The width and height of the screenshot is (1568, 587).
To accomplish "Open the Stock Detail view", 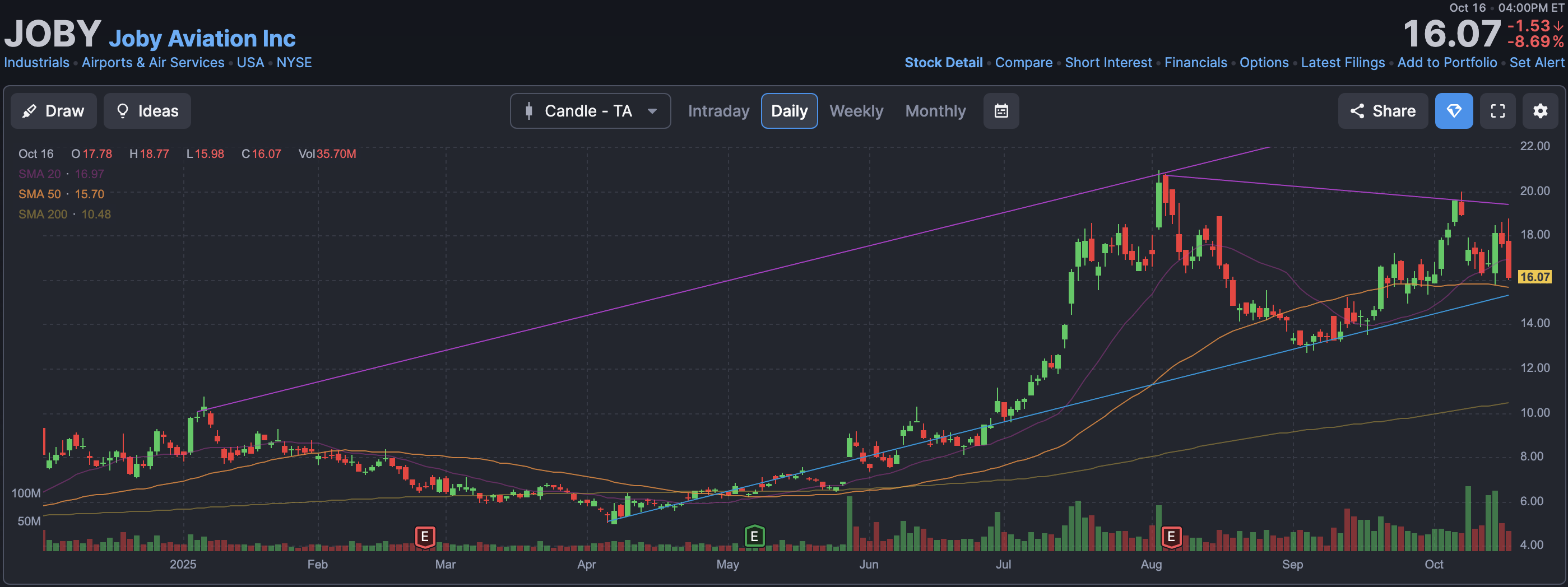I will 944,63.
